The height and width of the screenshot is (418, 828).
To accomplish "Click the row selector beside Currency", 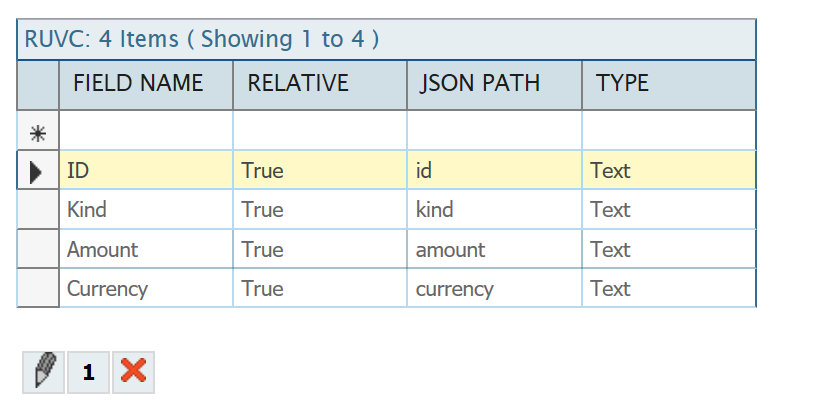I will (38, 289).
